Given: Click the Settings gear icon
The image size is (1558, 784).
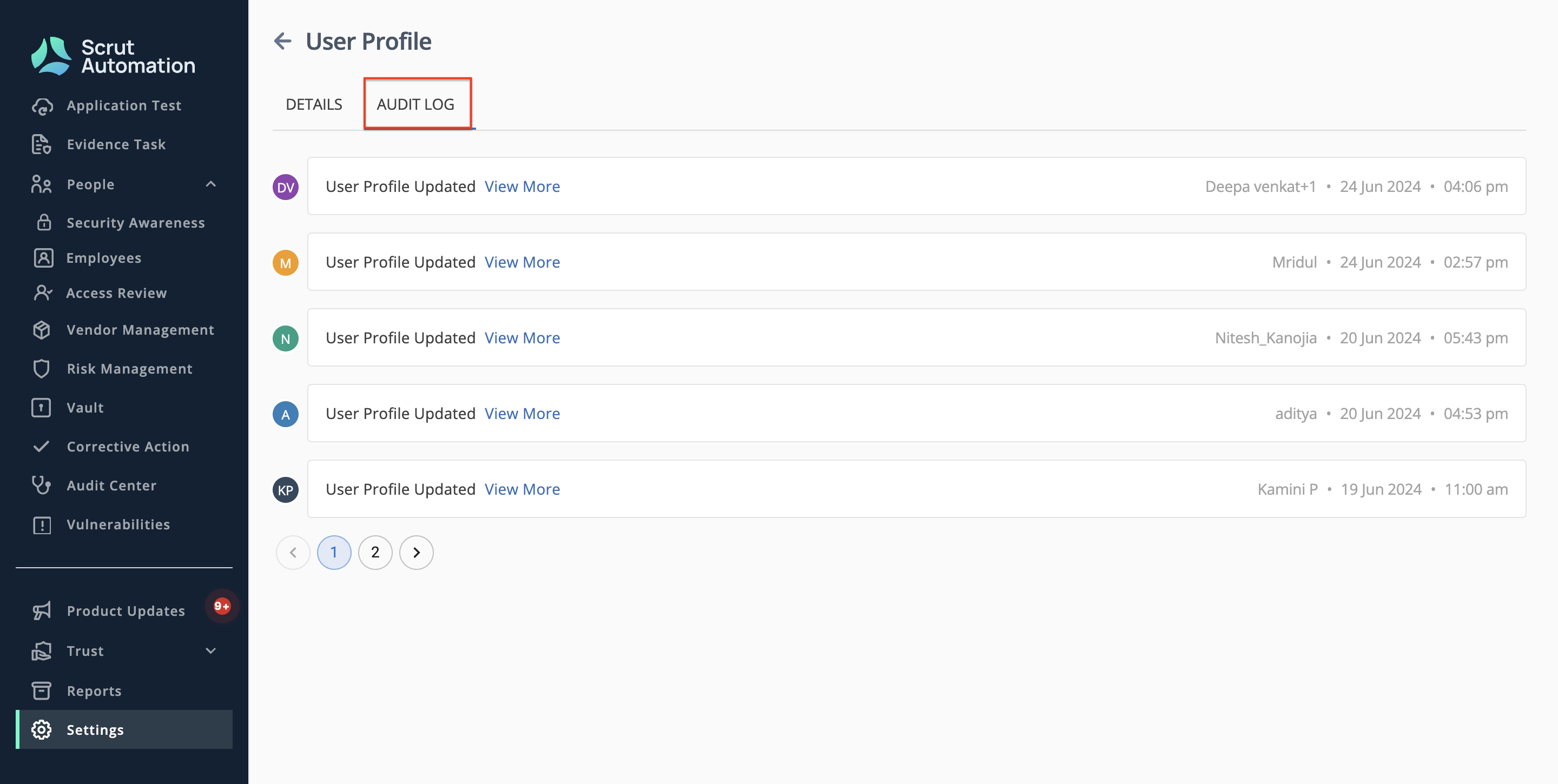Looking at the screenshot, I should click(42, 730).
